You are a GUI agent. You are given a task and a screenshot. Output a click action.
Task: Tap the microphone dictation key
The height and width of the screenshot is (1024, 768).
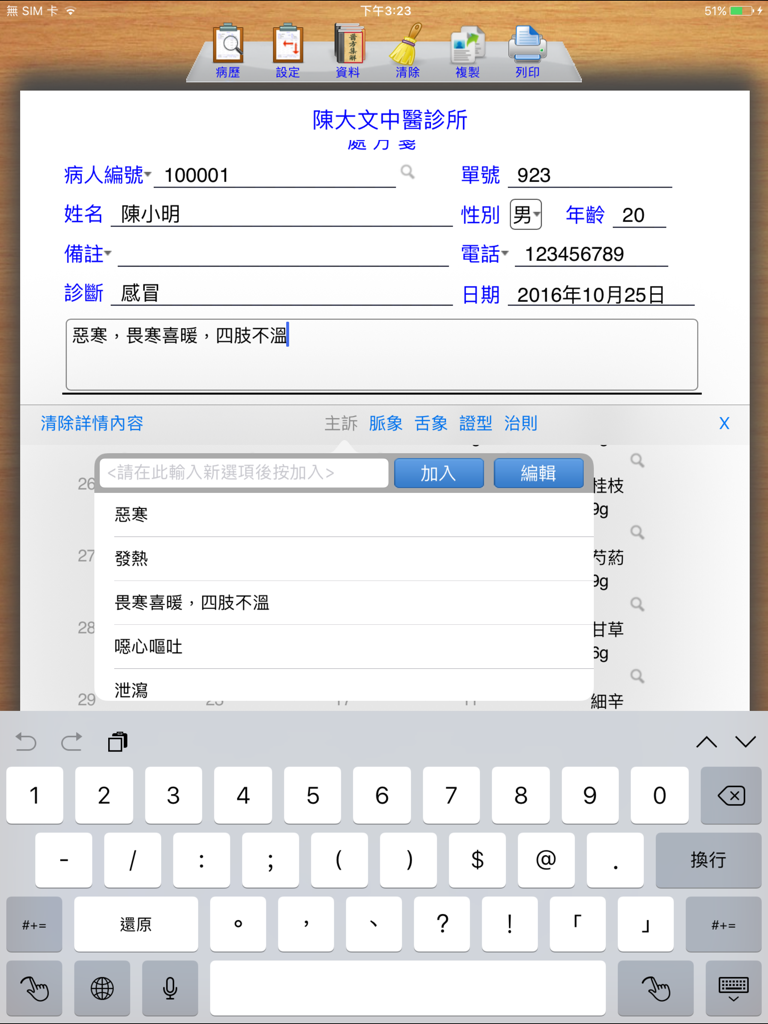pos(170,989)
